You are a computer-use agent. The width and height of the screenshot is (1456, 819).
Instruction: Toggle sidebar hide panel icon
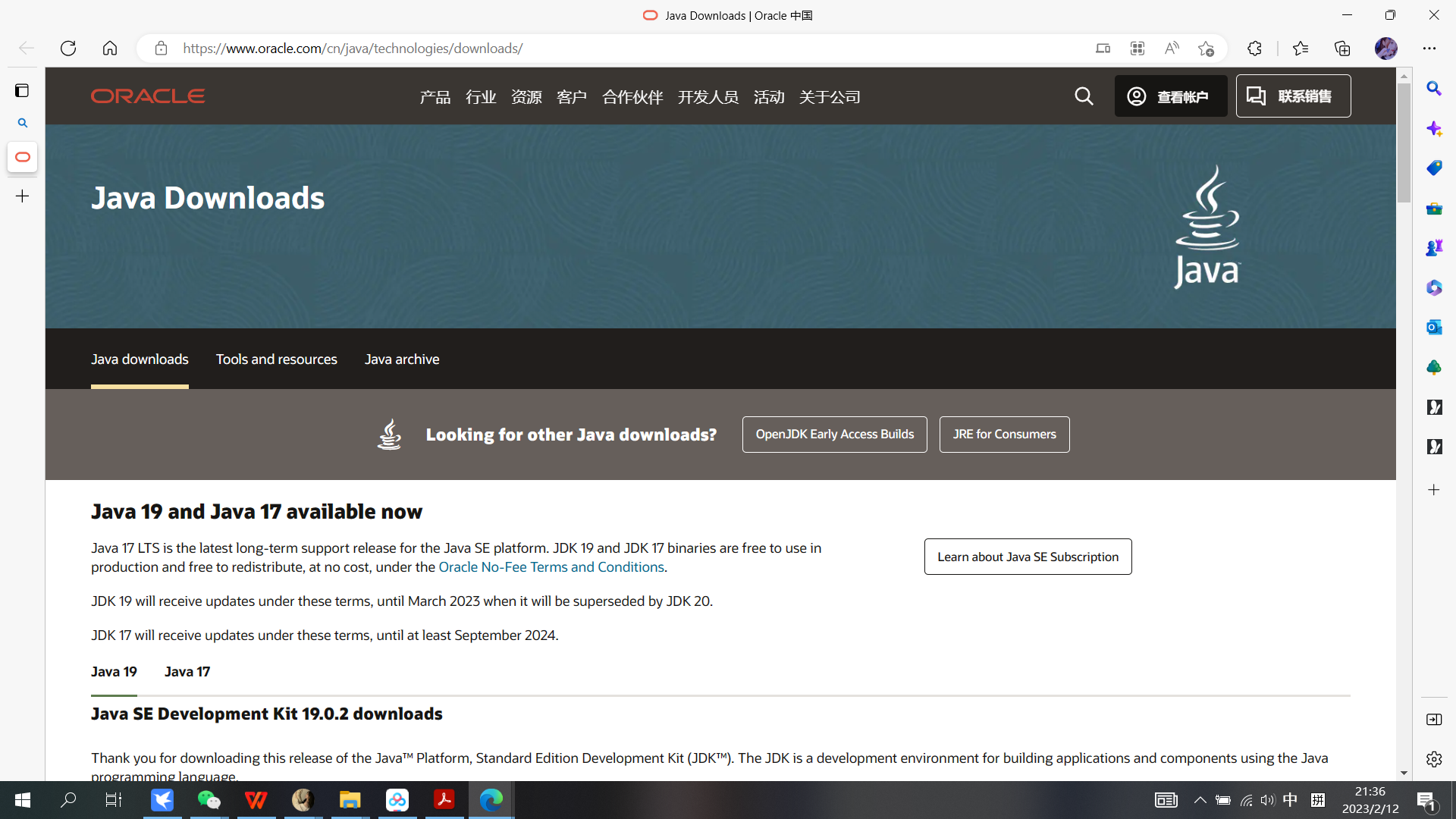pyautogui.click(x=1434, y=720)
